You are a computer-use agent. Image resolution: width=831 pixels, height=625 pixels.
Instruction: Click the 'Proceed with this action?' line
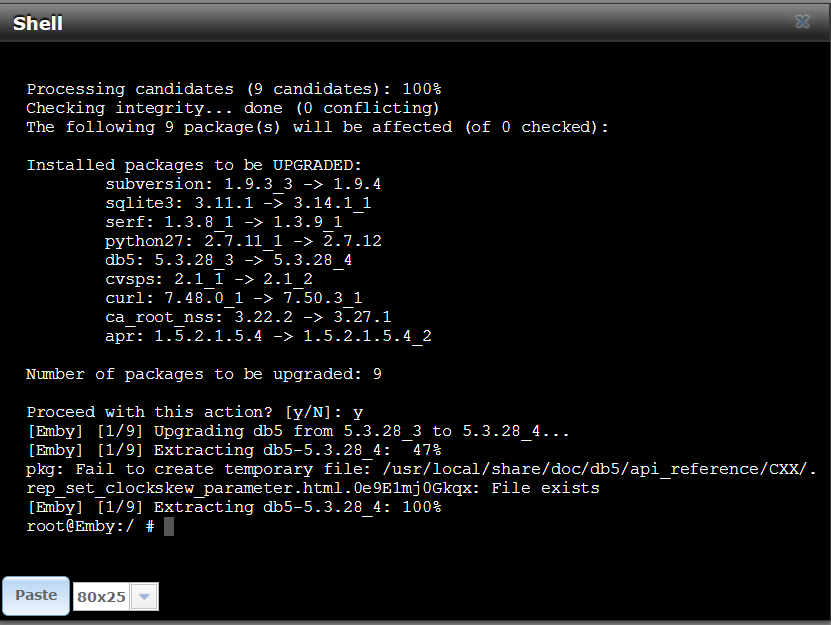(195, 412)
